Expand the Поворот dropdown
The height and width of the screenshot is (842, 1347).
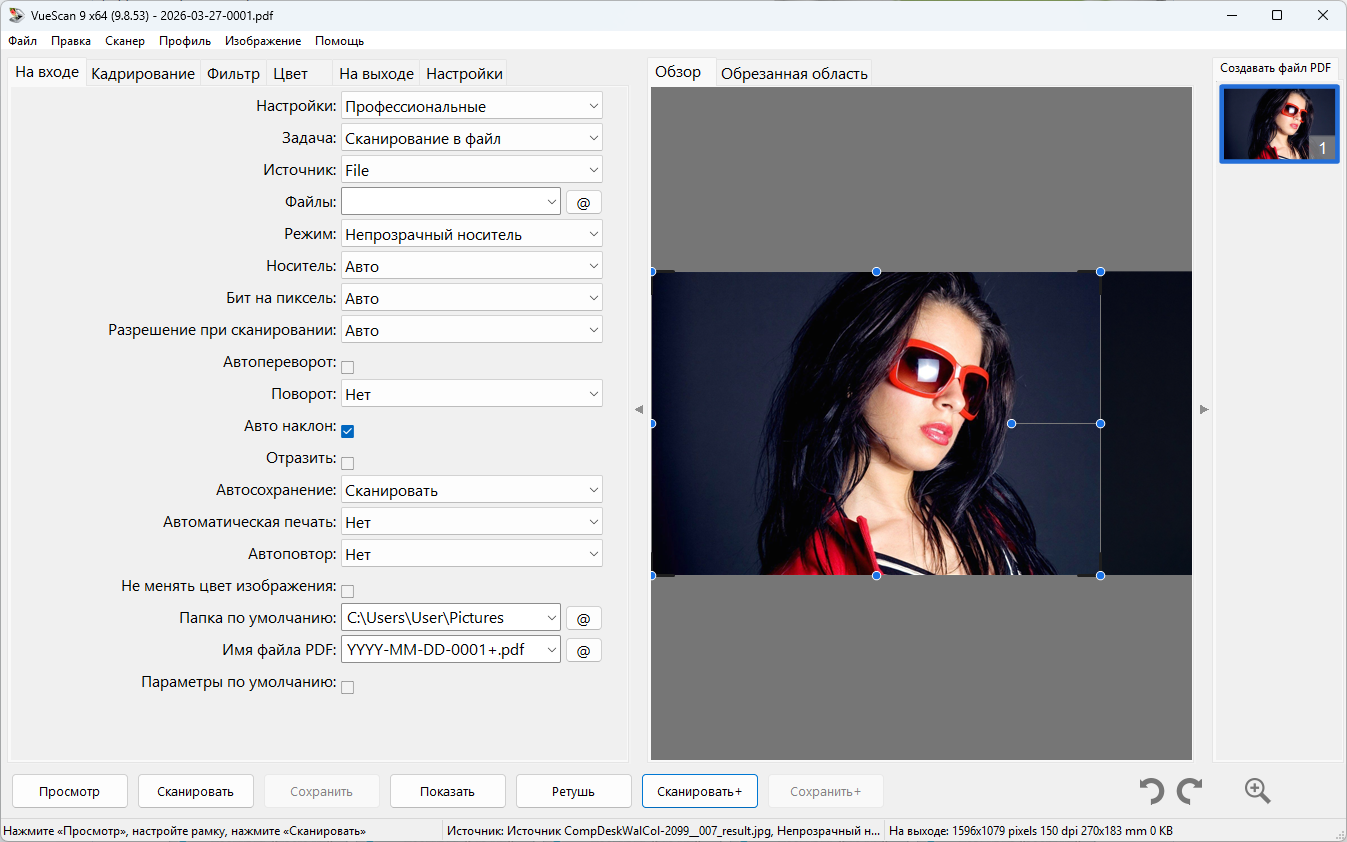(x=471, y=394)
